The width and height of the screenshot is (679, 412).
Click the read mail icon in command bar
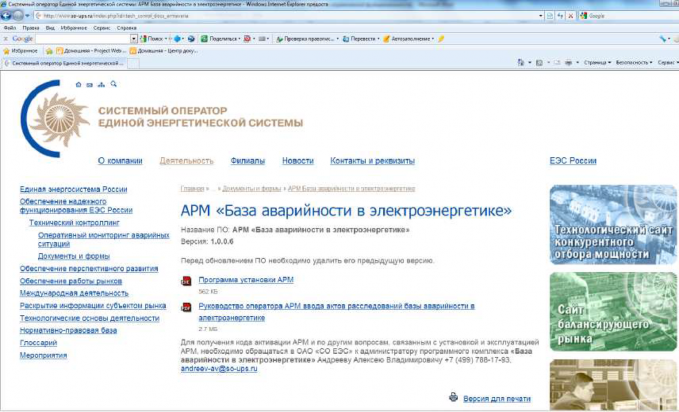coord(557,62)
